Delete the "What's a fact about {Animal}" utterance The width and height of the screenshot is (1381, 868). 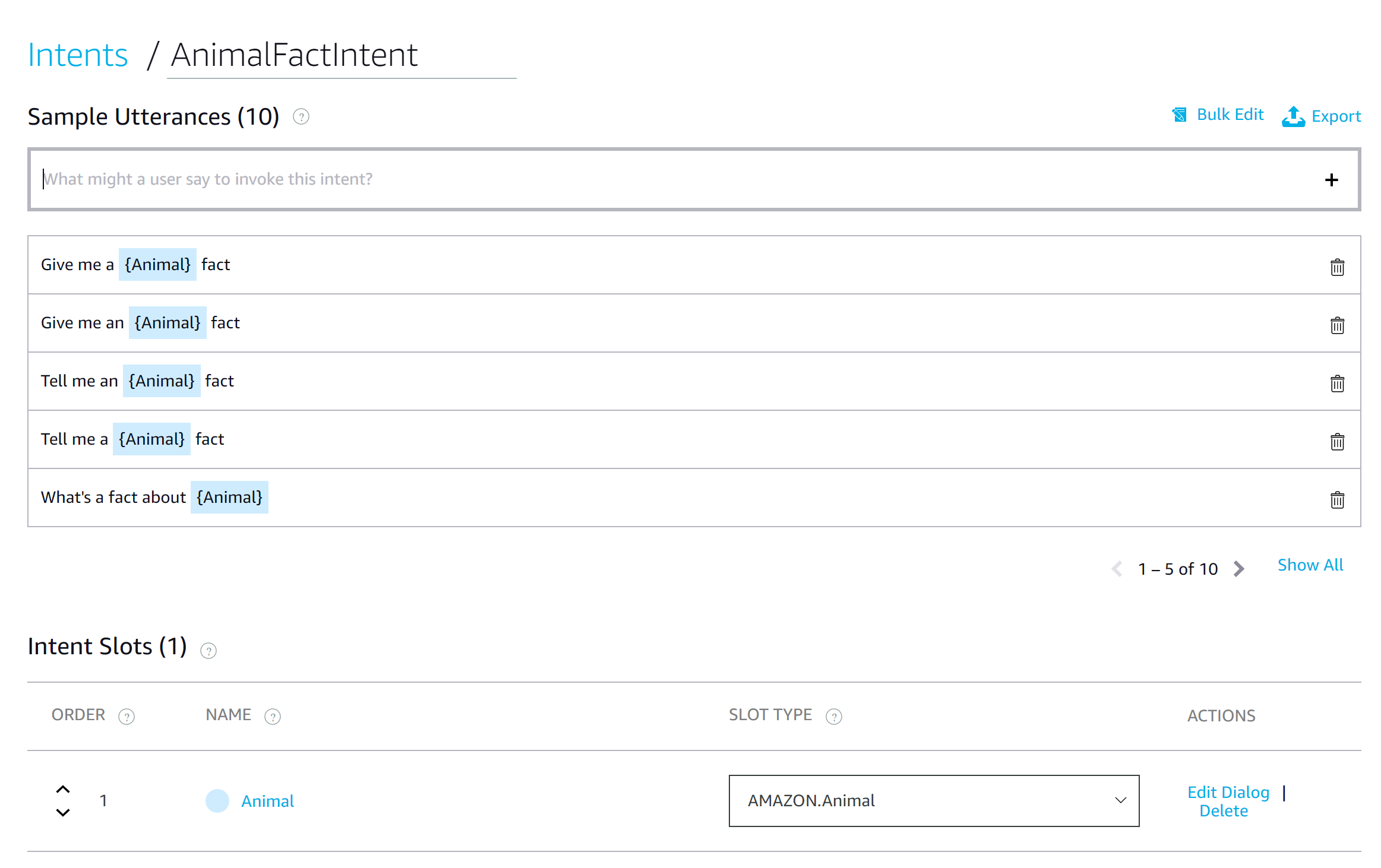click(1337, 499)
